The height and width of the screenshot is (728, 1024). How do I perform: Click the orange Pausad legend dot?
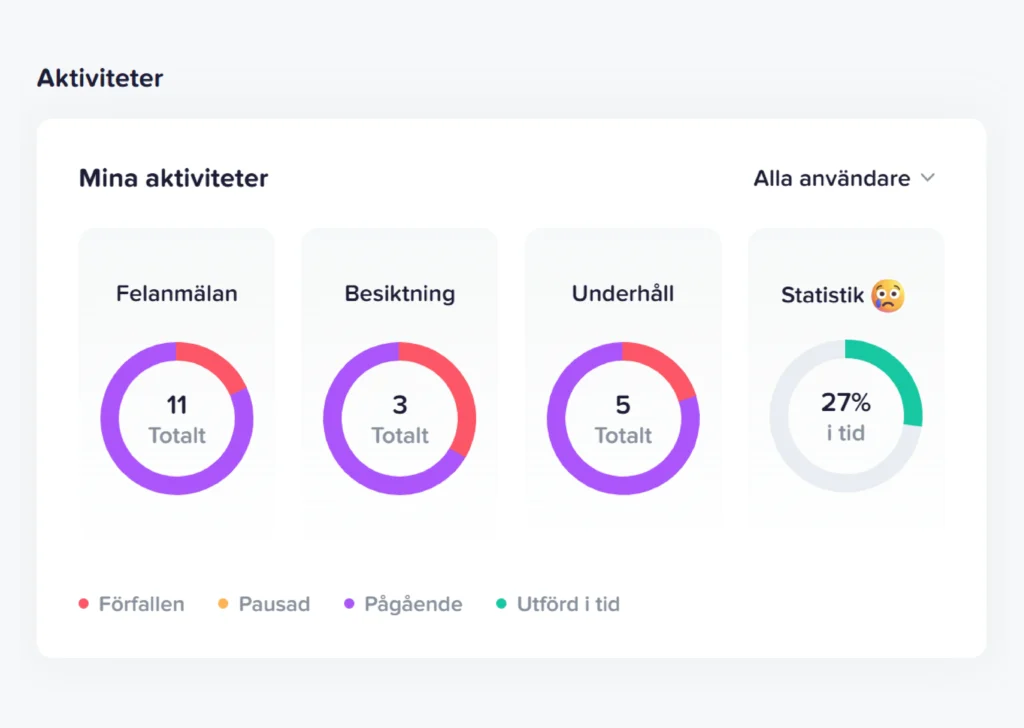click(223, 604)
